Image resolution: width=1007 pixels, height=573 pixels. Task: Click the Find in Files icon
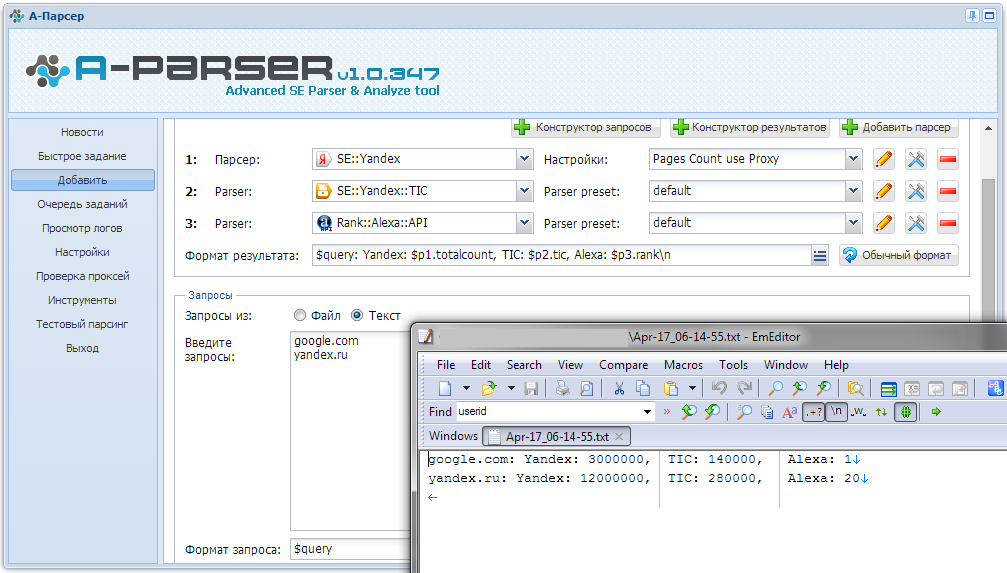pos(855,388)
